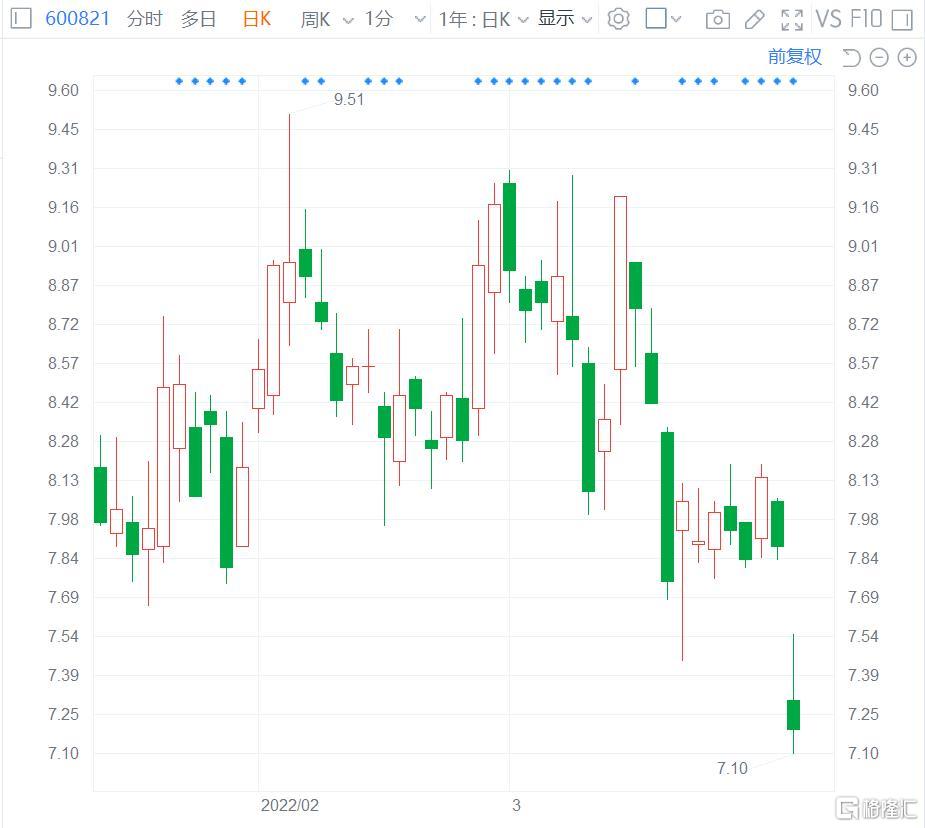This screenshot has width=925, height=828.
Task: Toggle the right sidebar panel icon
Action: (x=902, y=20)
